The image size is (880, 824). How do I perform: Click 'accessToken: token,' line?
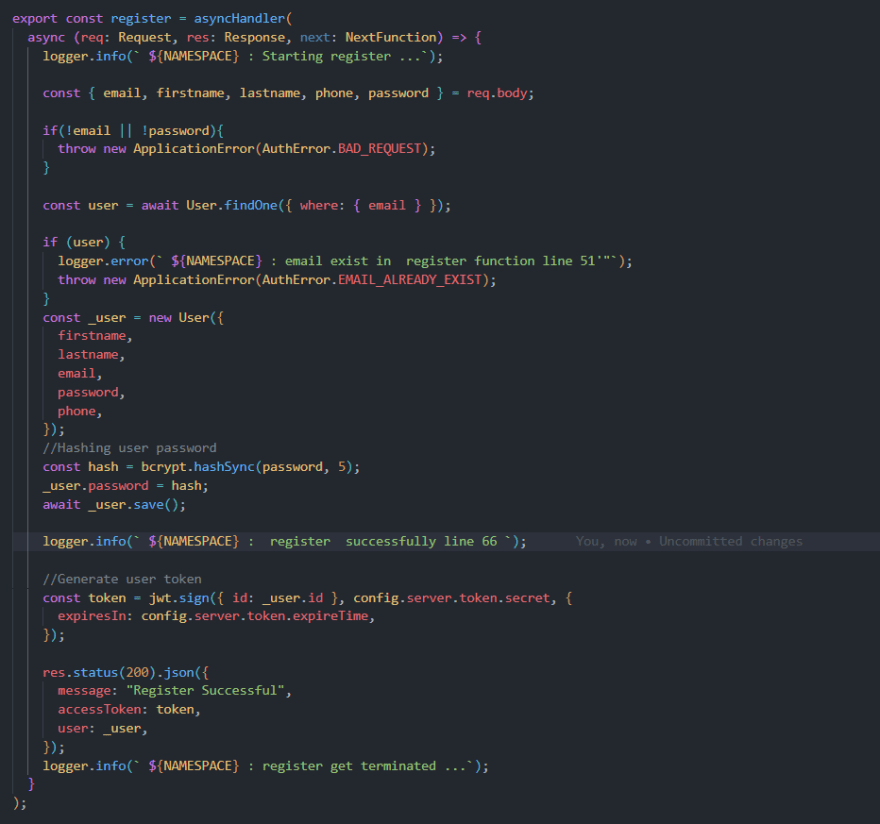pos(129,709)
